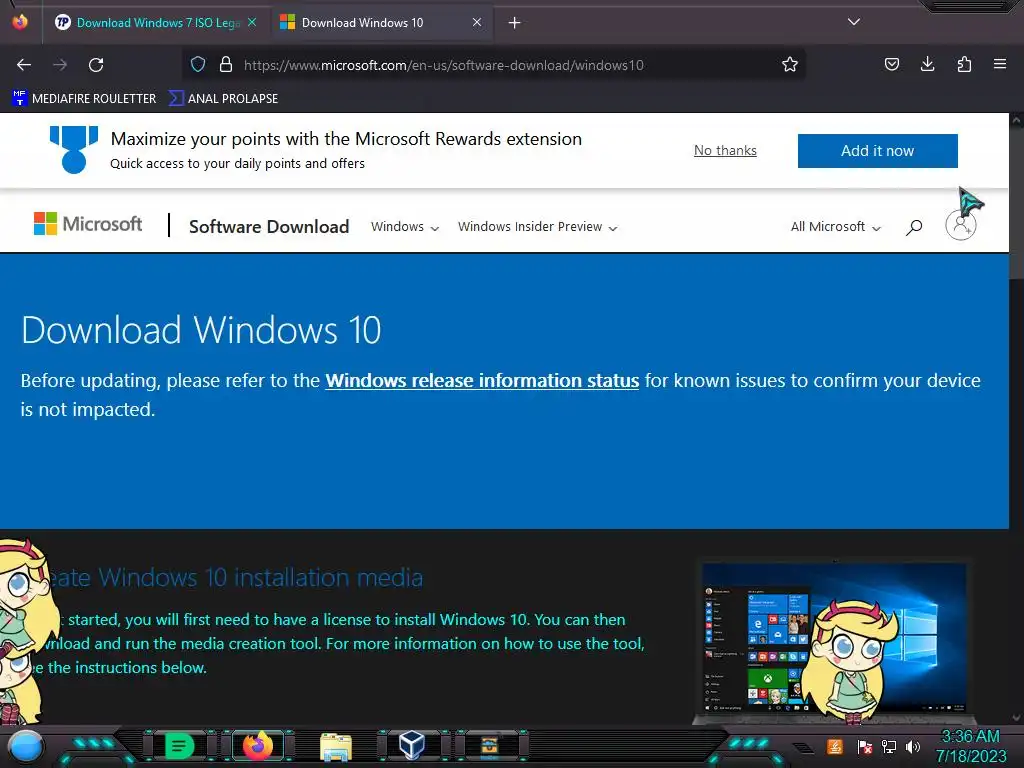Open VirtualBox from the taskbar
This screenshot has width=1024, height=768.
412,745
